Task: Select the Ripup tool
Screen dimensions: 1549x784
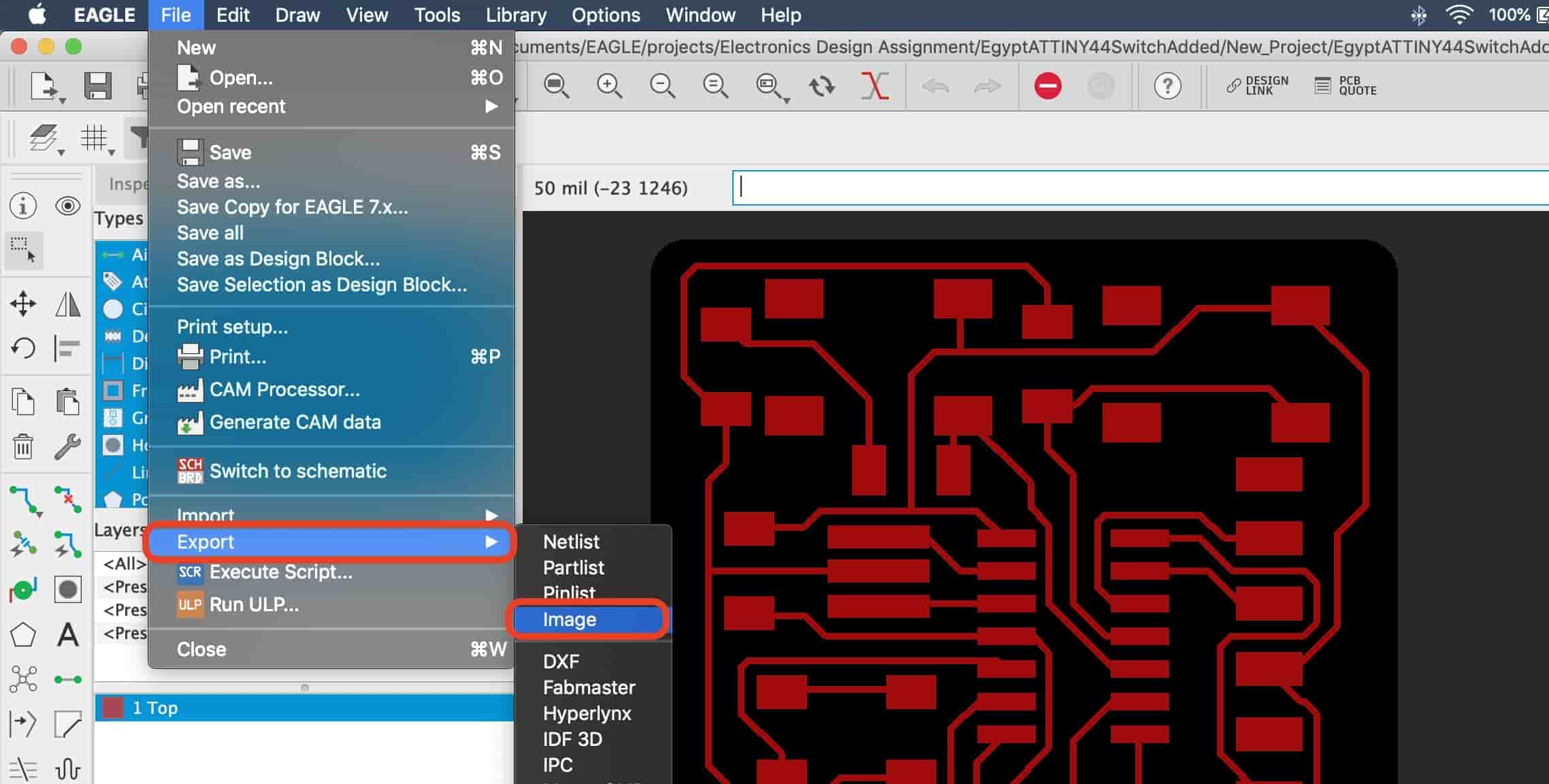Action: 68,500
